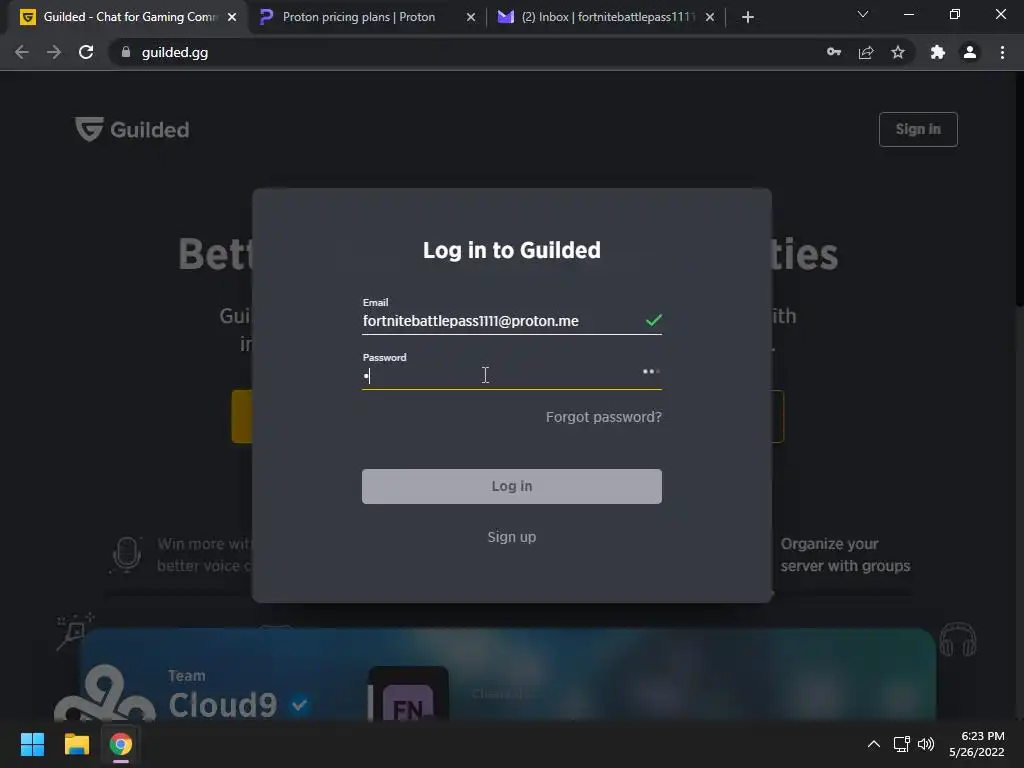Launch File Explorer from the taskbar
This screenshot has height=768, width=1024.
coord(76,744)
